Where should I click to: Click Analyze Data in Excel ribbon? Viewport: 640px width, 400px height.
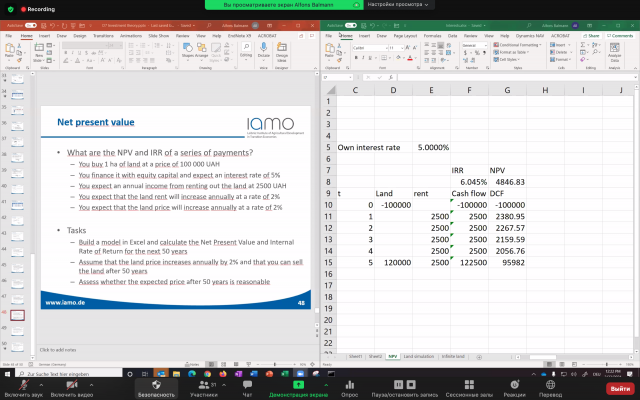[x=613, y=56]
